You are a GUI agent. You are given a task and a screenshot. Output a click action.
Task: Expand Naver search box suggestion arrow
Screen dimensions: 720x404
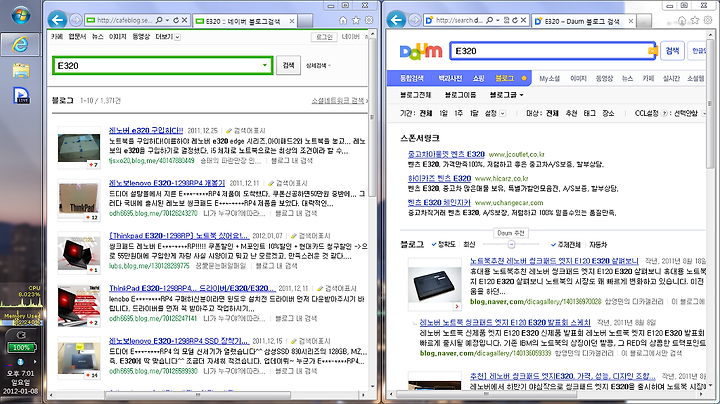click(x=264, y=65)
